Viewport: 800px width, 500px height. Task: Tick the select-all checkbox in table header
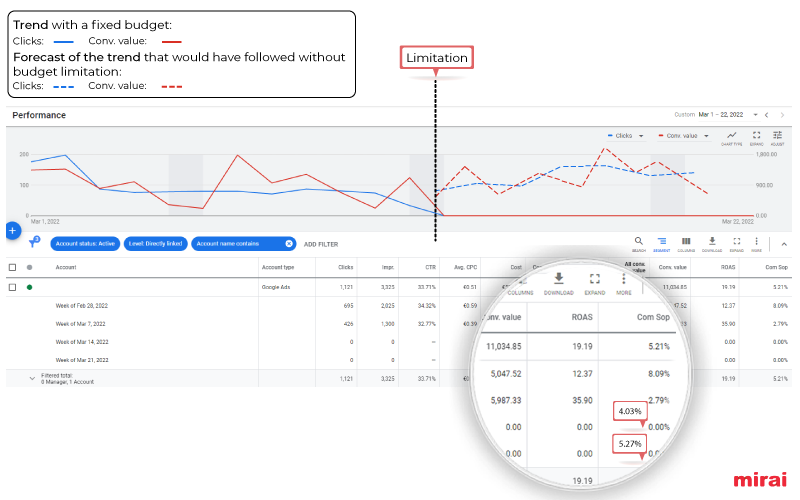click(13, 267)
